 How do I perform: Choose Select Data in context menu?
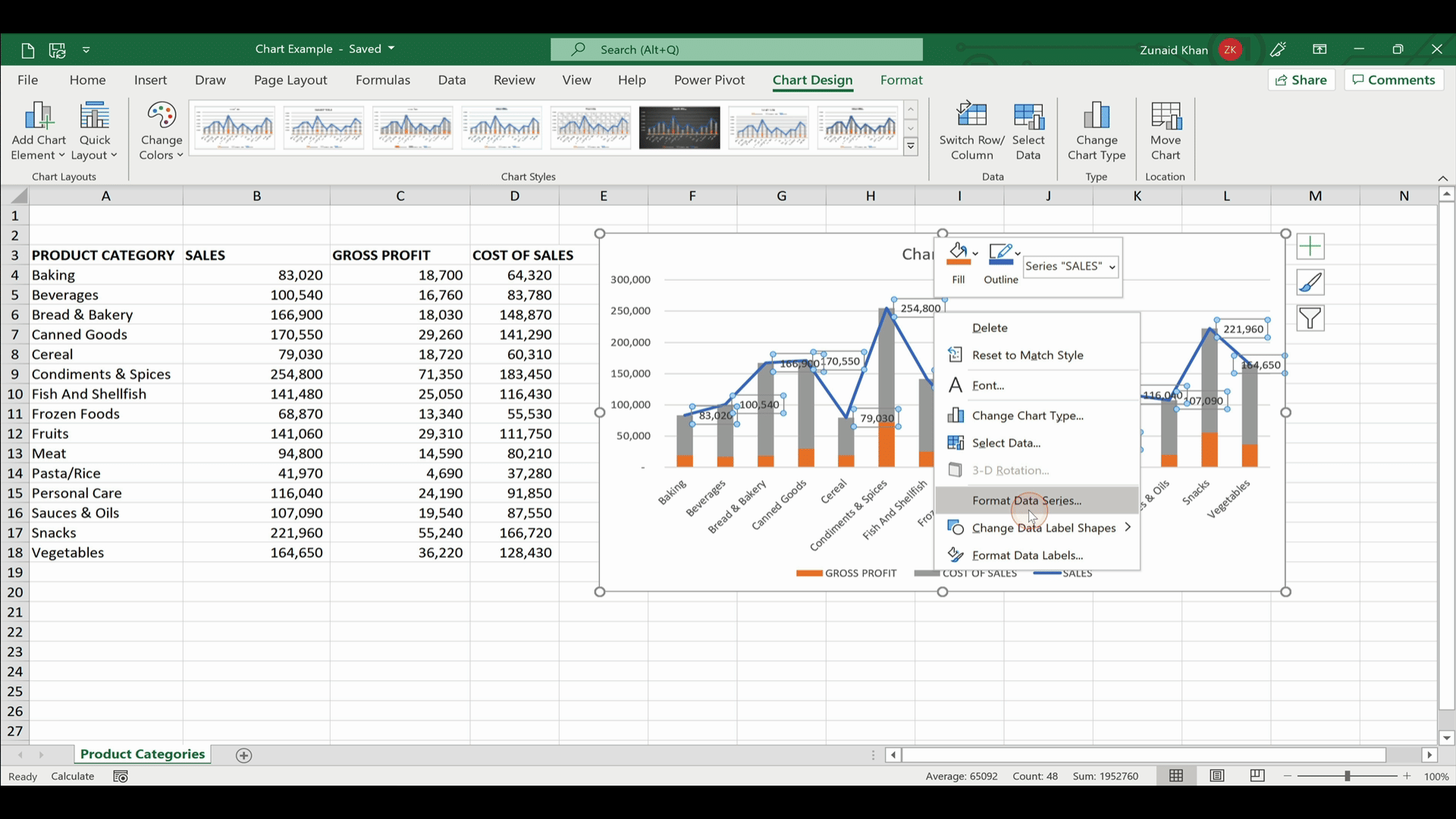1037,443
